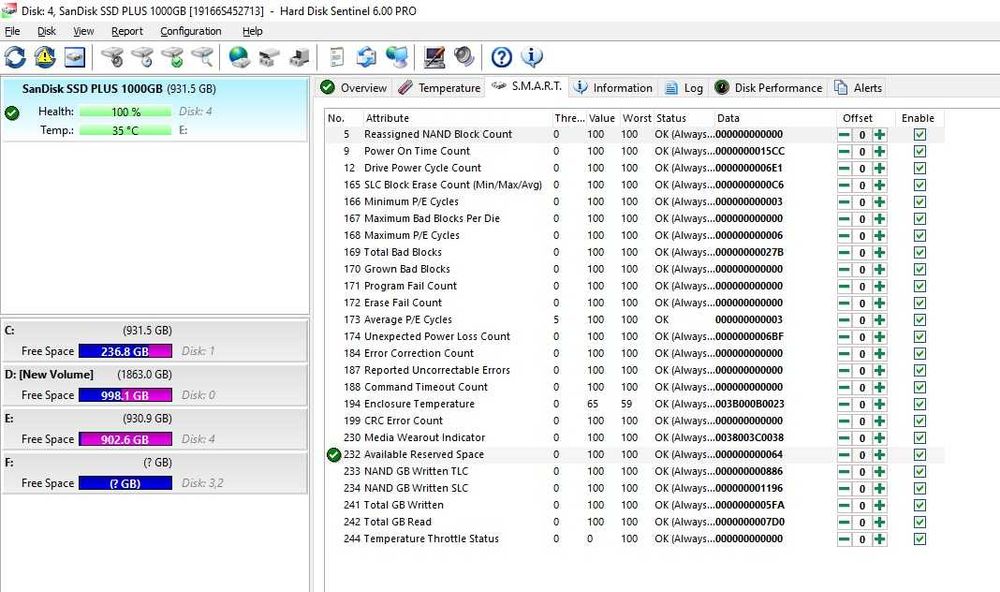Open the Report menu
The width and height of the screenshot is (1000, 592).
[x=127, y=31]
